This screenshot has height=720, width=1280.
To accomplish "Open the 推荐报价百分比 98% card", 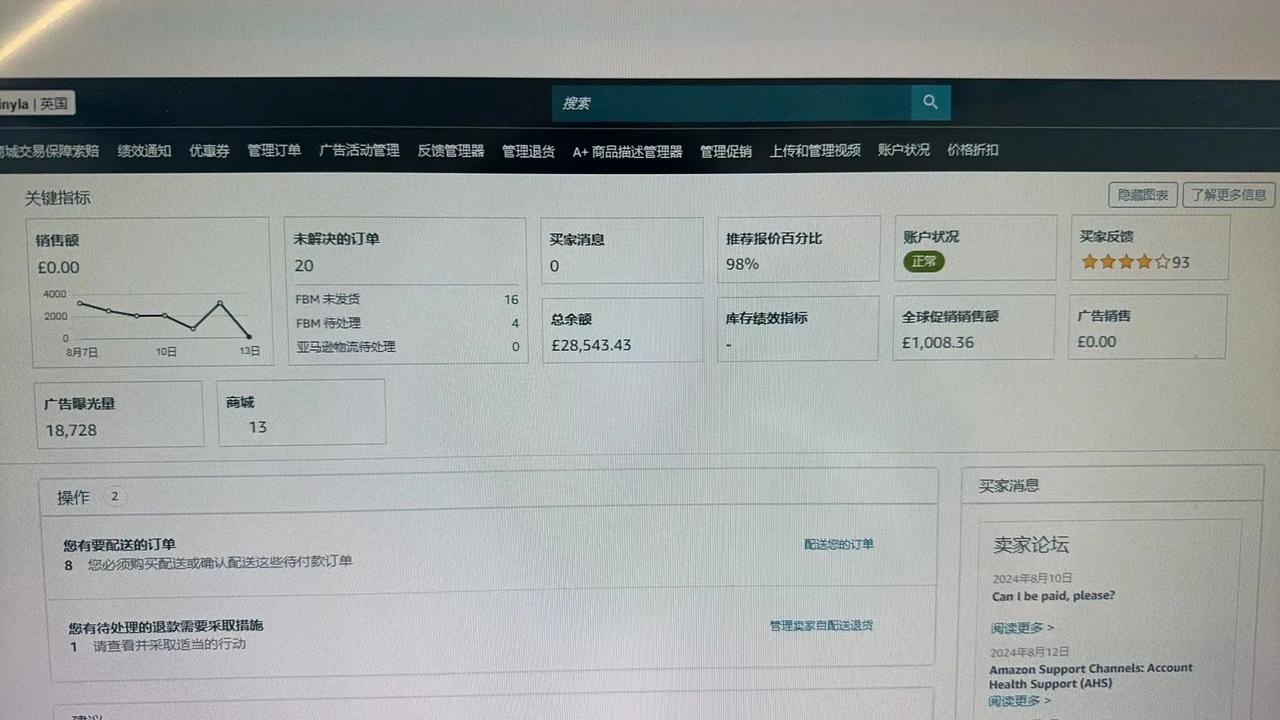I will (x=799, y=249).
